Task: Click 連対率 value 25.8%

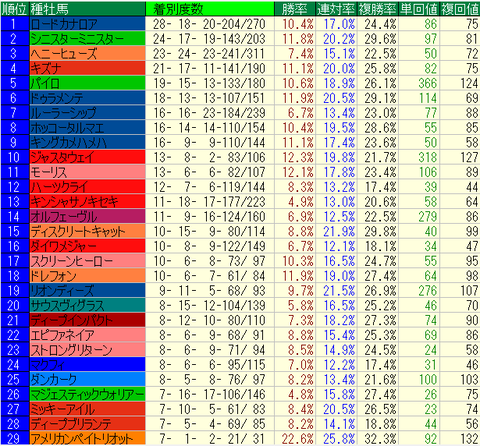Action: (x=339, y=438)
